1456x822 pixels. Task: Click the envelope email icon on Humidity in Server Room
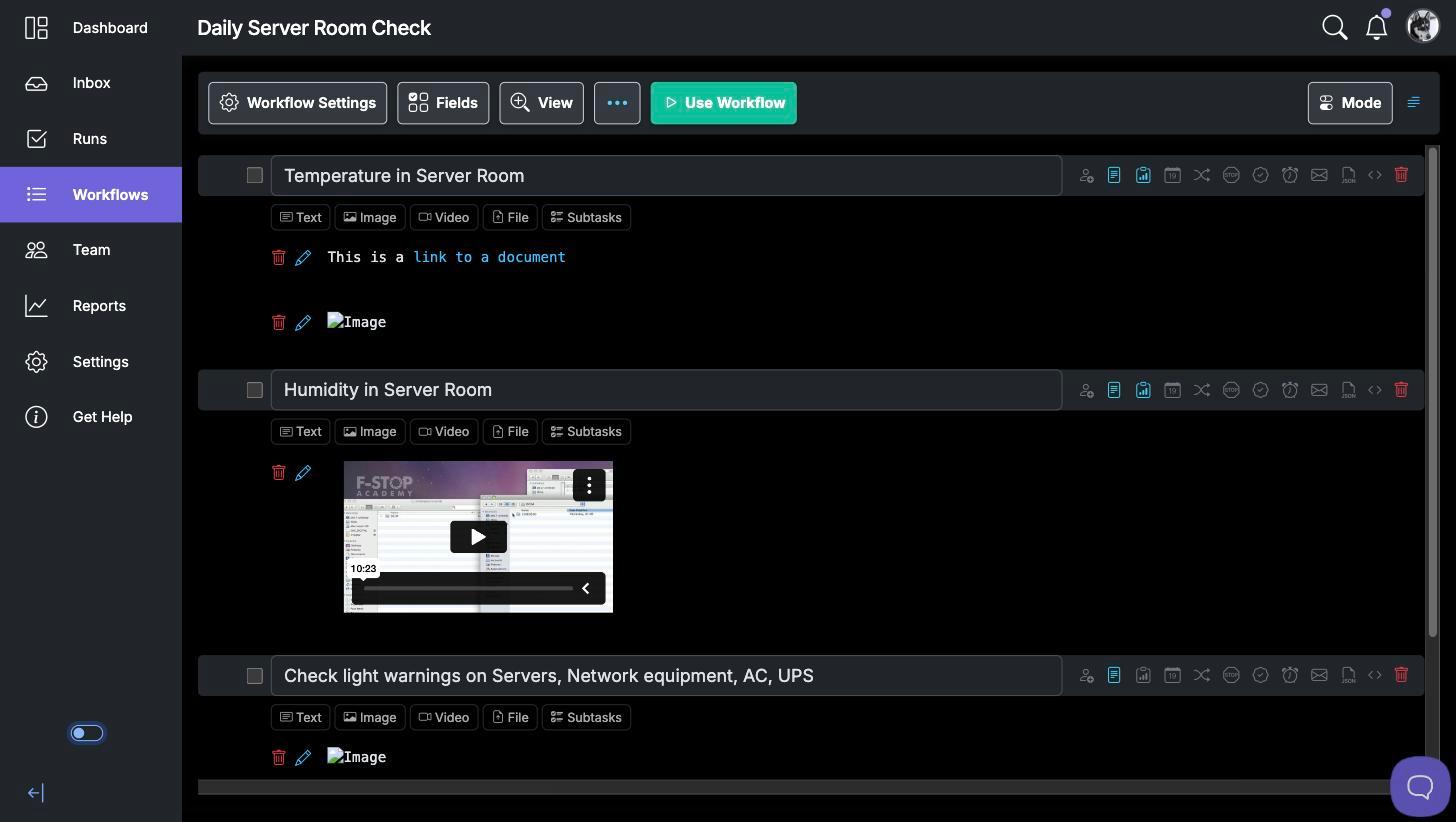1319,390
